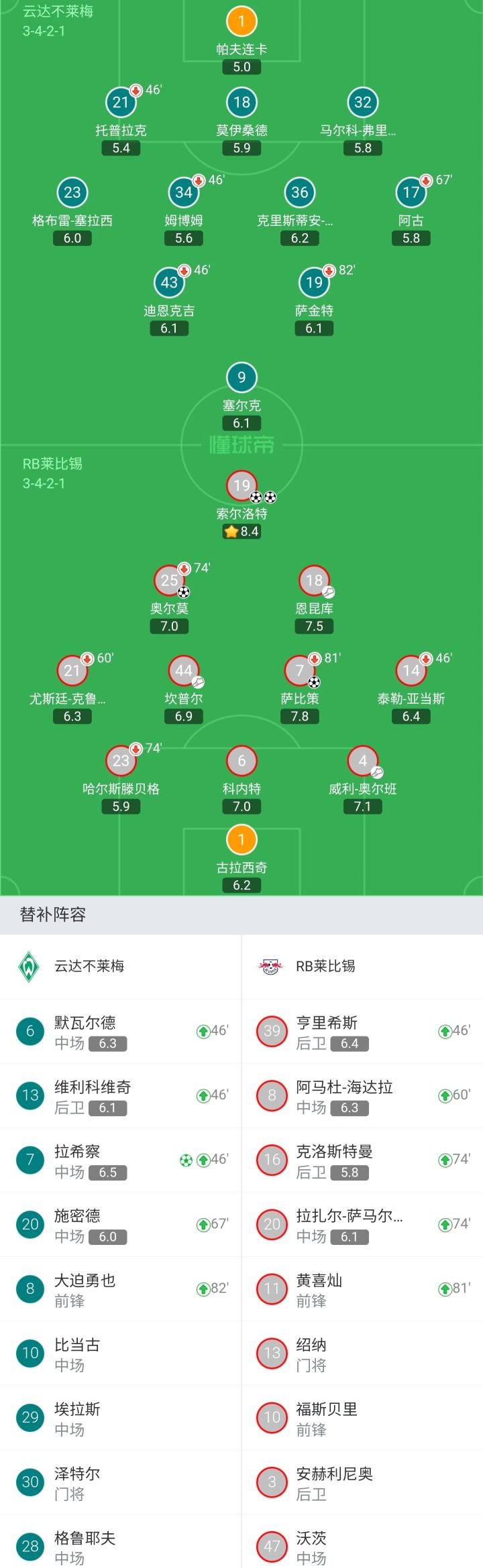Select 莫伊桑德 number 18 player badge
Viewport: 483px width, 1568px height.
click(241, 102)
